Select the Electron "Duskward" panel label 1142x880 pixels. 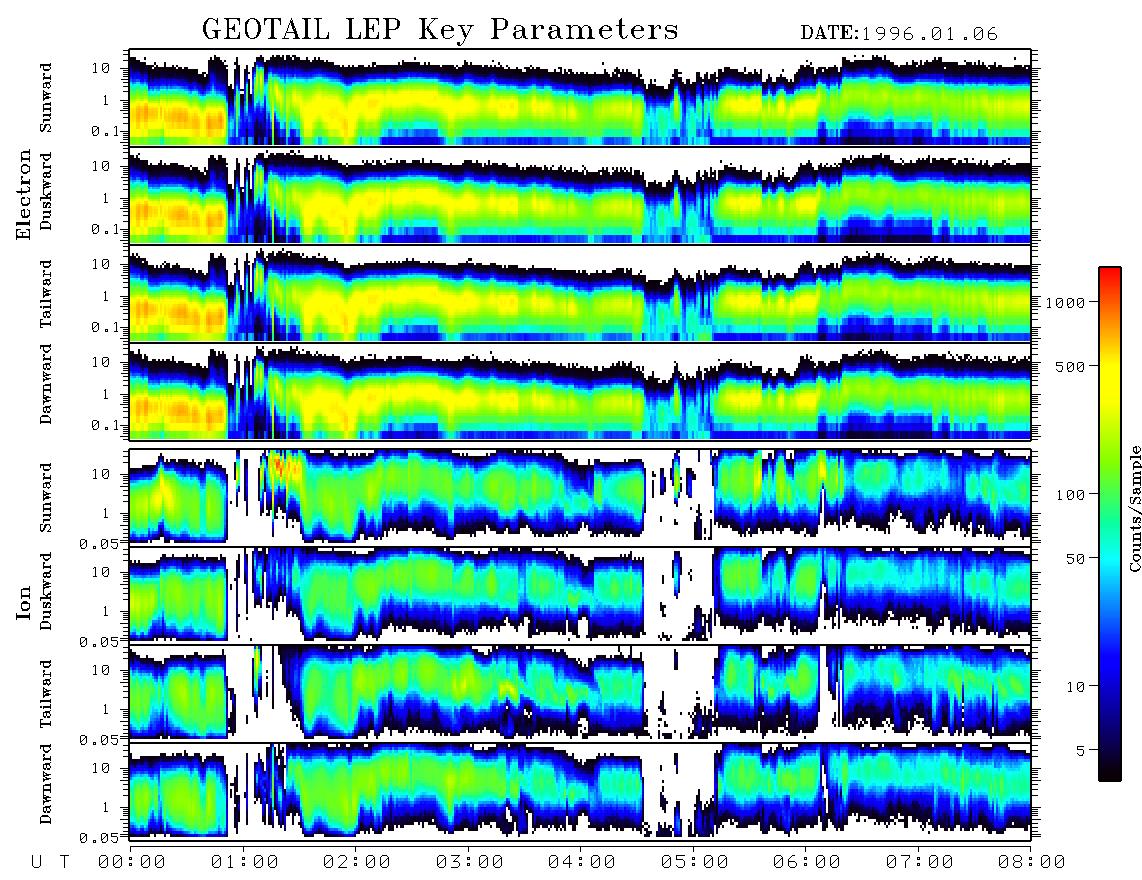[x=46, y=191]
